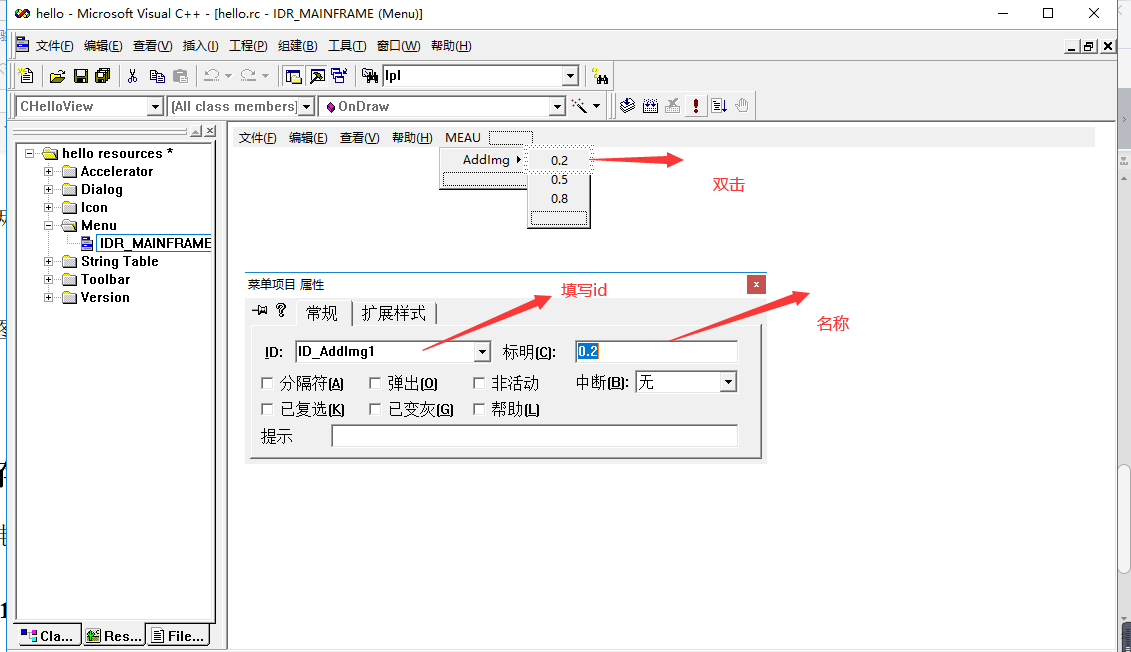The image size is (1131, 652).
Task: Click the Compile icon on the build toolbar
Action: (x=627, y=105)
